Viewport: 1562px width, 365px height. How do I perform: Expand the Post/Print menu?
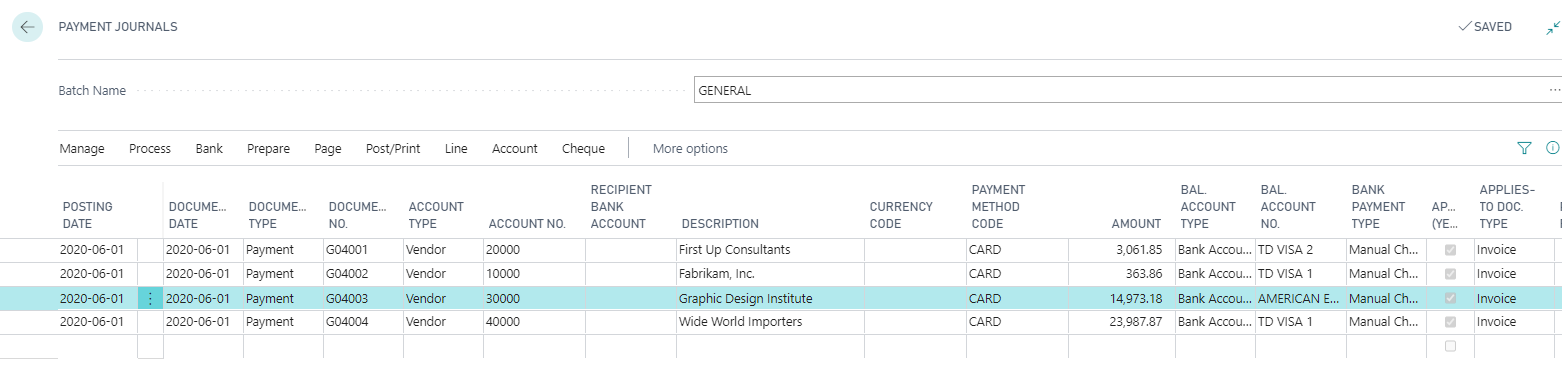tap(393, 149)
